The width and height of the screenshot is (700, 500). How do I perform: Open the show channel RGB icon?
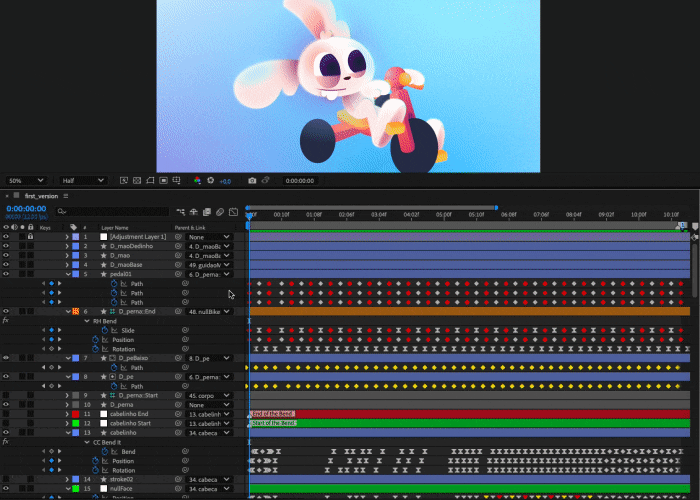(x=197, y=180)
